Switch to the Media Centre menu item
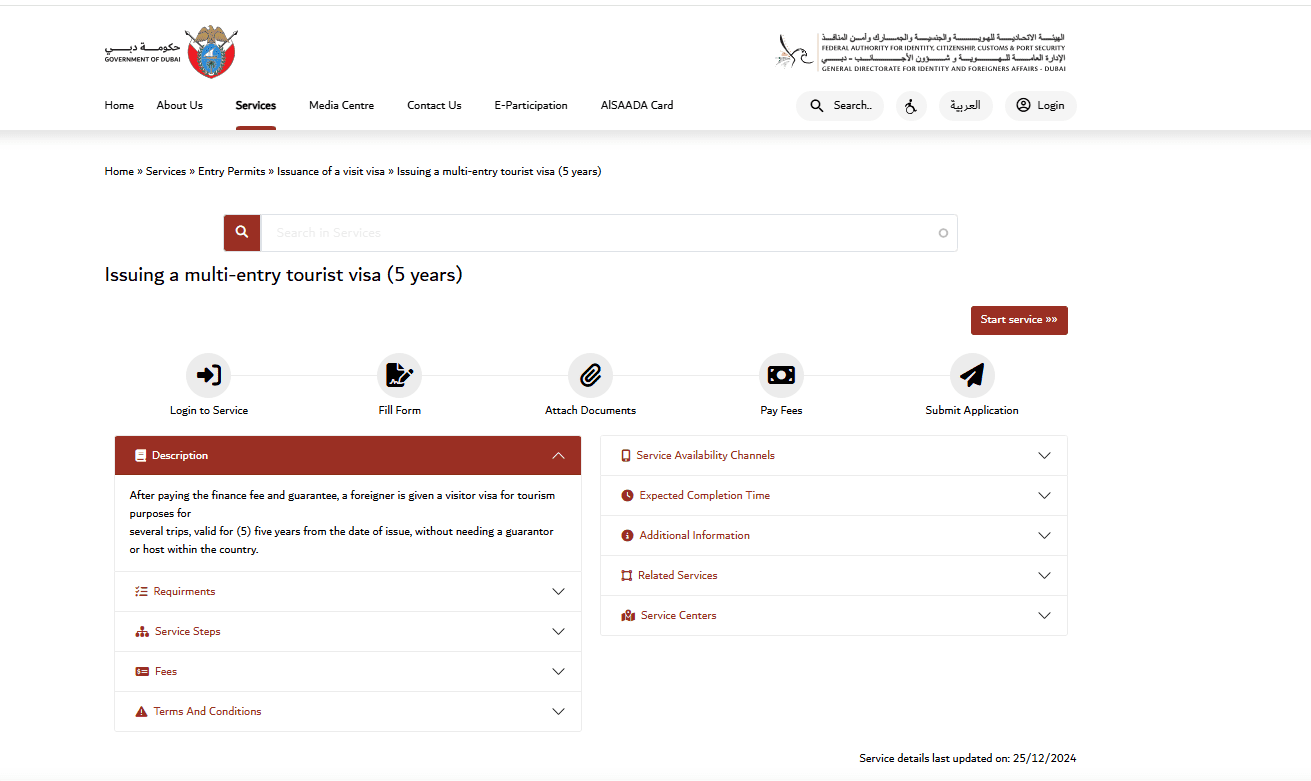1311x781 pixels. (x=341, y=105)
